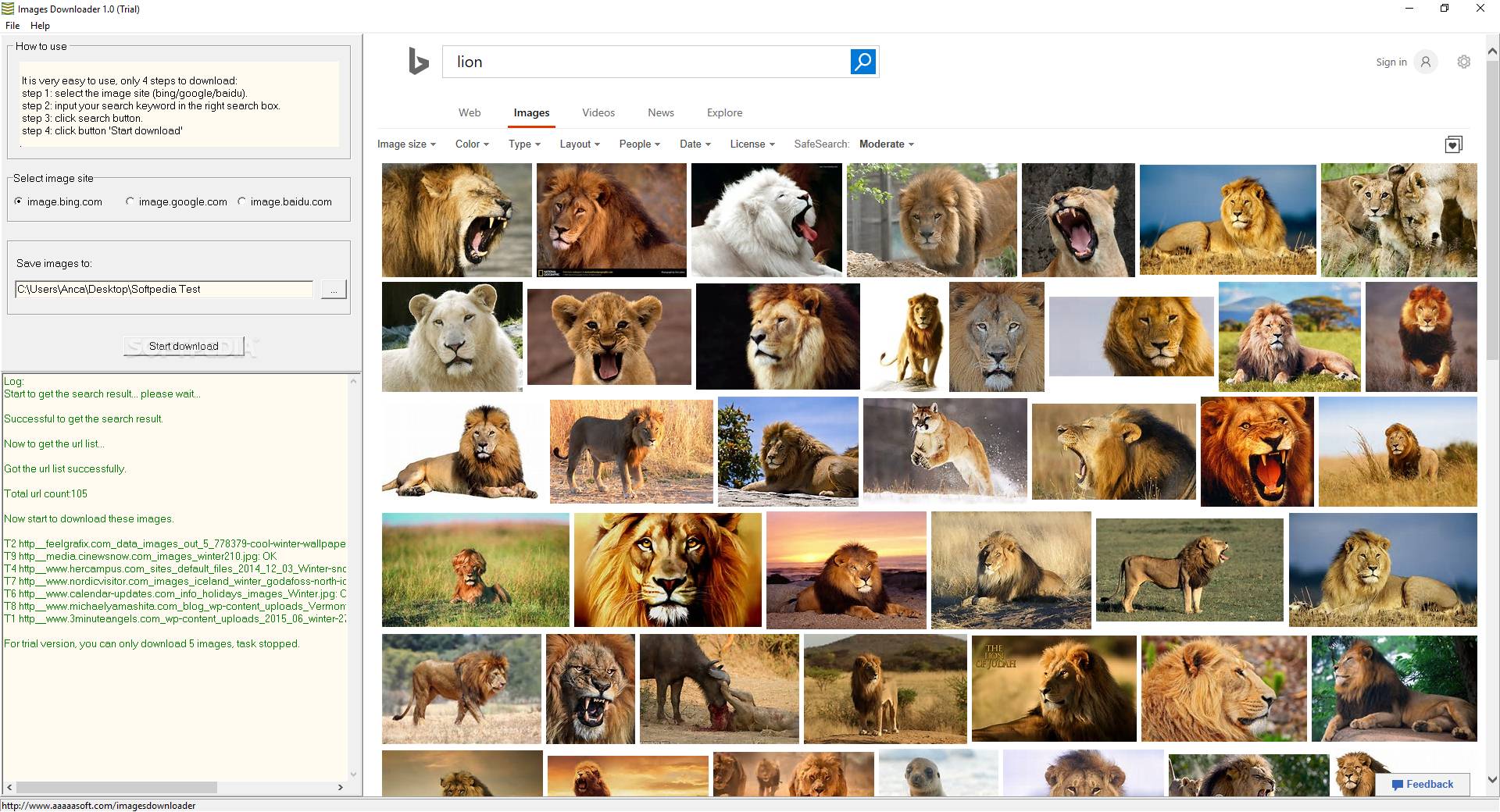This screenshot has width=1500, height=812.
Task: Open Lion of Judah thumbnail
Action: pyautogui.click(x=1054, y=688)
